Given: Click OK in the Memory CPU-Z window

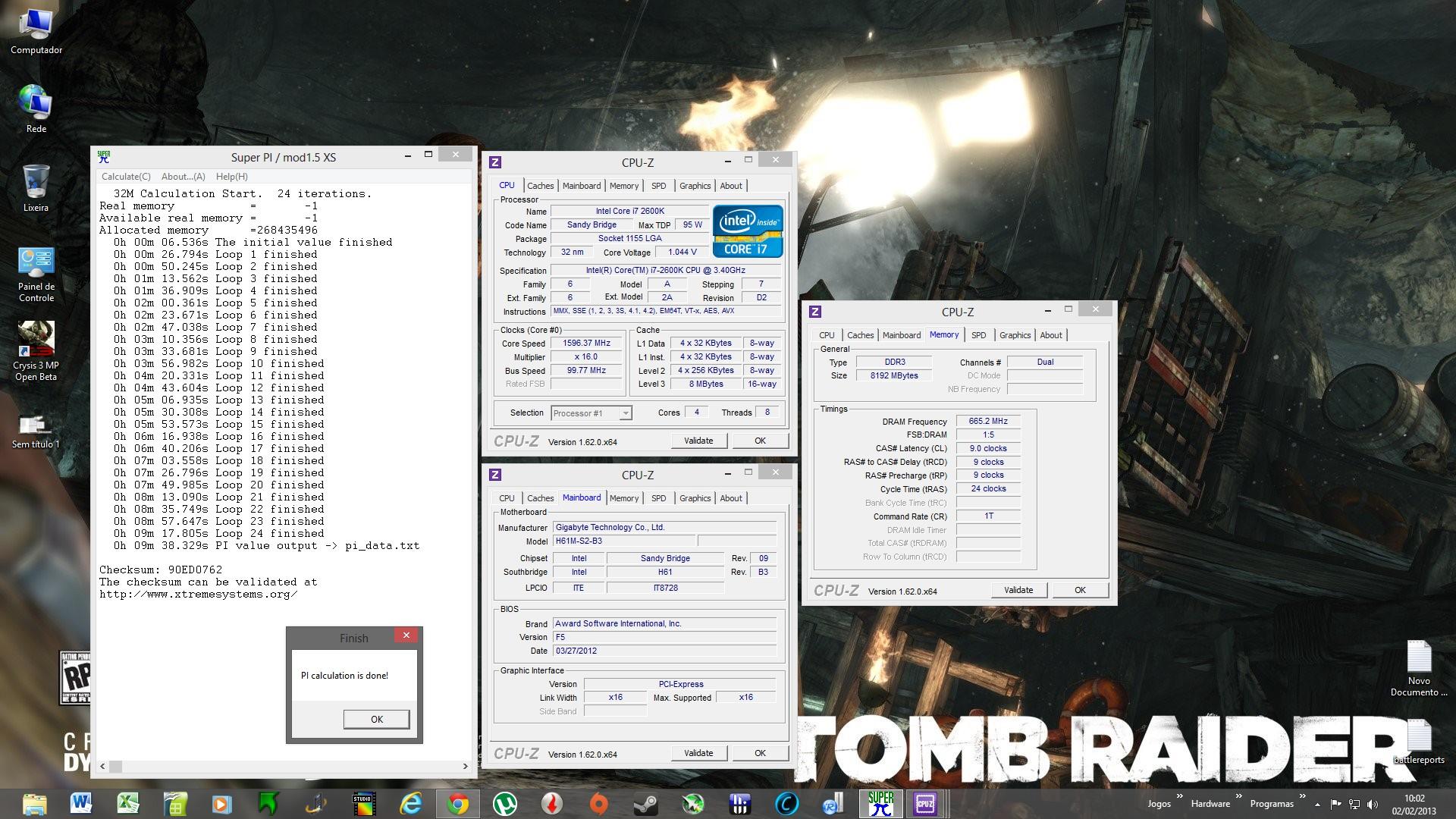Looking at the screenshot, I should pos(1080,590).
